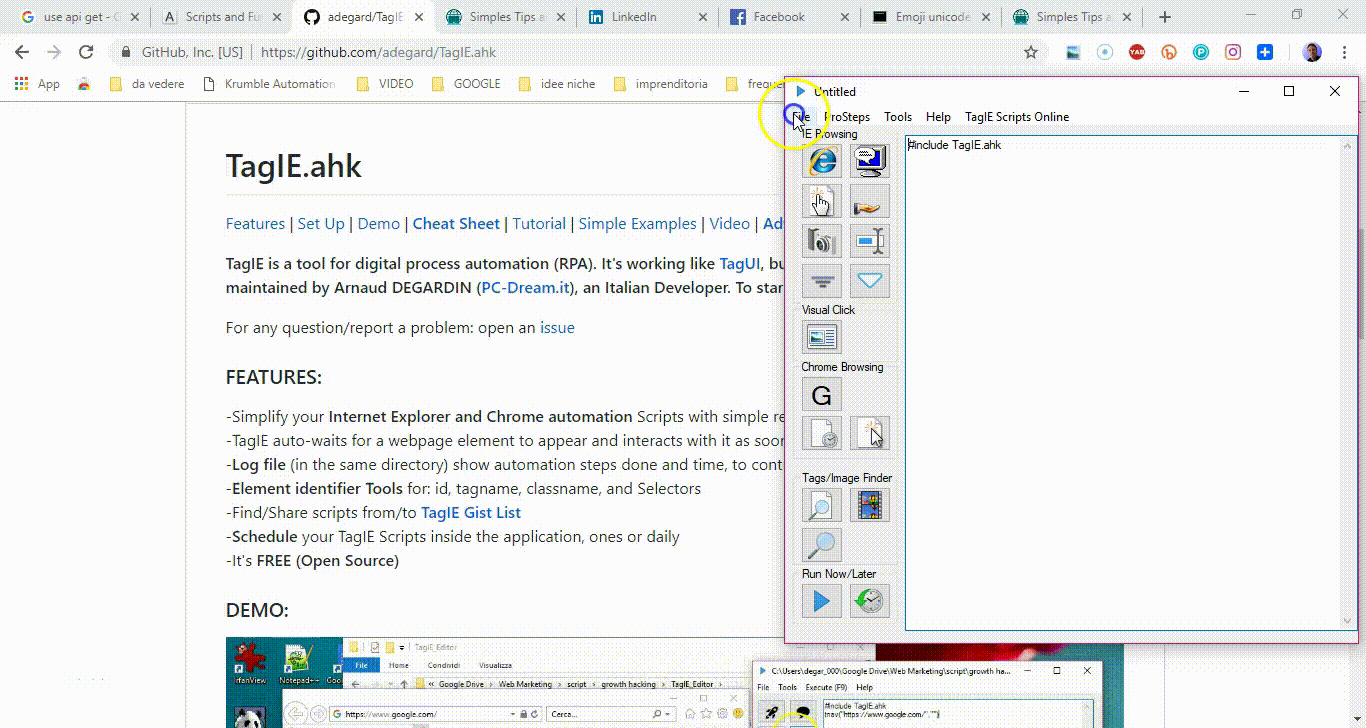This screenshot has height=728, width=1366.
Task: Open the Set Up link
Action: (x=321, y=224)
